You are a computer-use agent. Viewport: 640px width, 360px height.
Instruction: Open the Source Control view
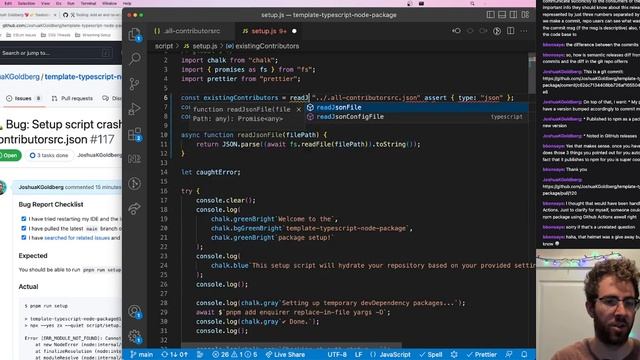(134, 84)
